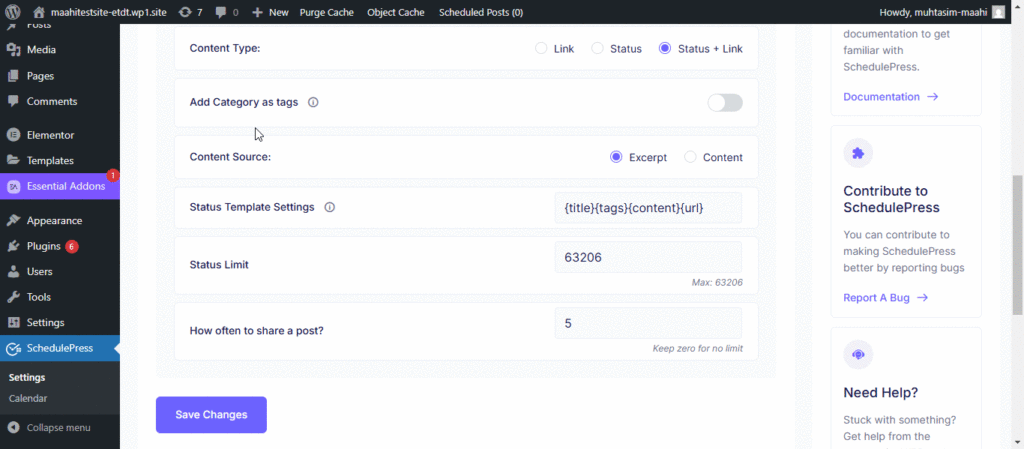Open Calendar submenu under SchedulePress
The width and height of the screenshot is (1024, 449).
click(28, 398)
